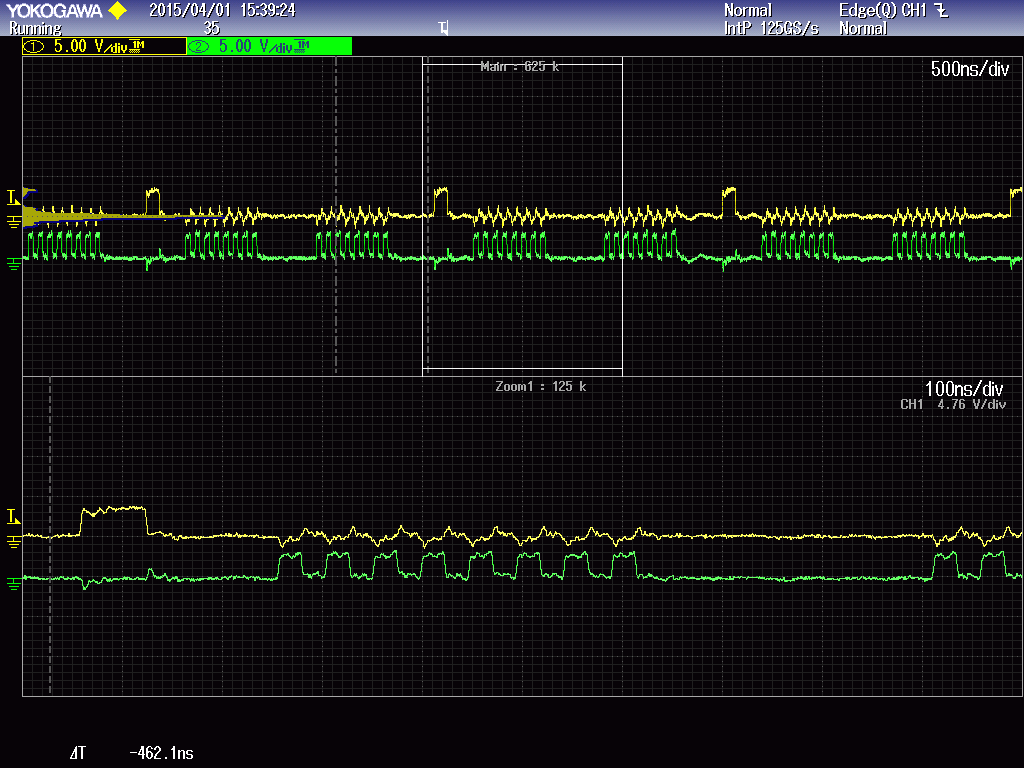Select the CH1 5.00 V/div indicator
This screenshot has height=768, width=1024.
coord(104,46)
